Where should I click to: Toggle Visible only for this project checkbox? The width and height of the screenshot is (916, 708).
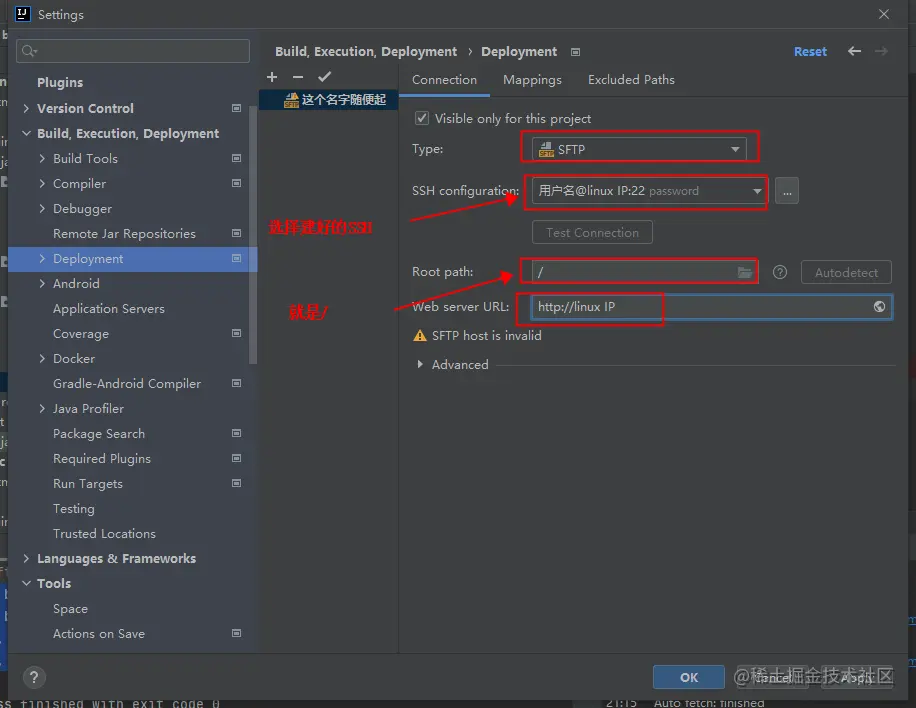click(x=422, y=118)
